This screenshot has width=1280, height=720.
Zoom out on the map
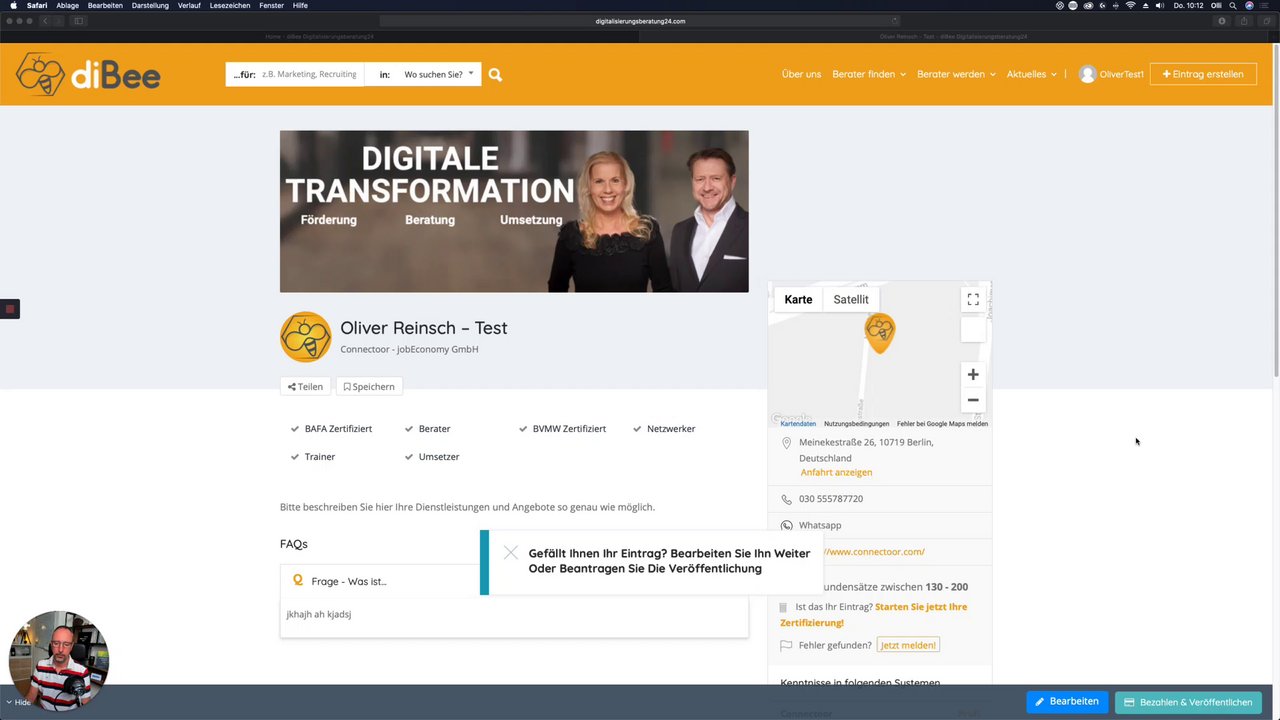pyautogui.click(x=973, y=400)
